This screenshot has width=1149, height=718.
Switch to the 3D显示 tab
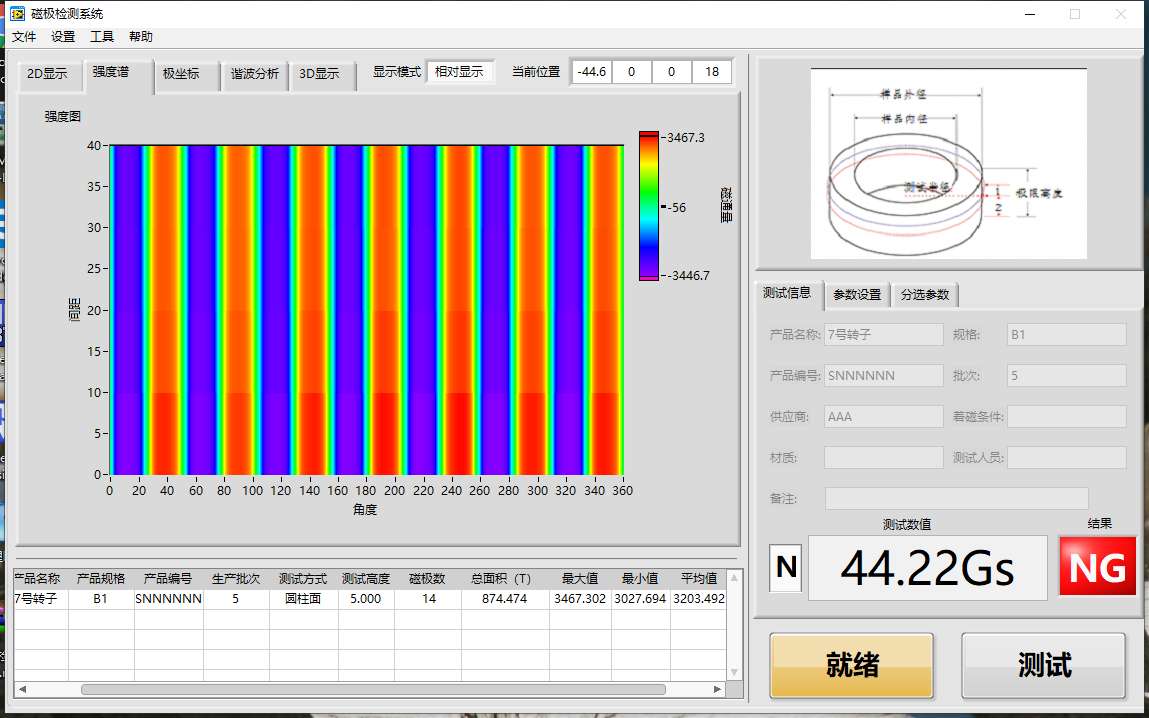322,72
